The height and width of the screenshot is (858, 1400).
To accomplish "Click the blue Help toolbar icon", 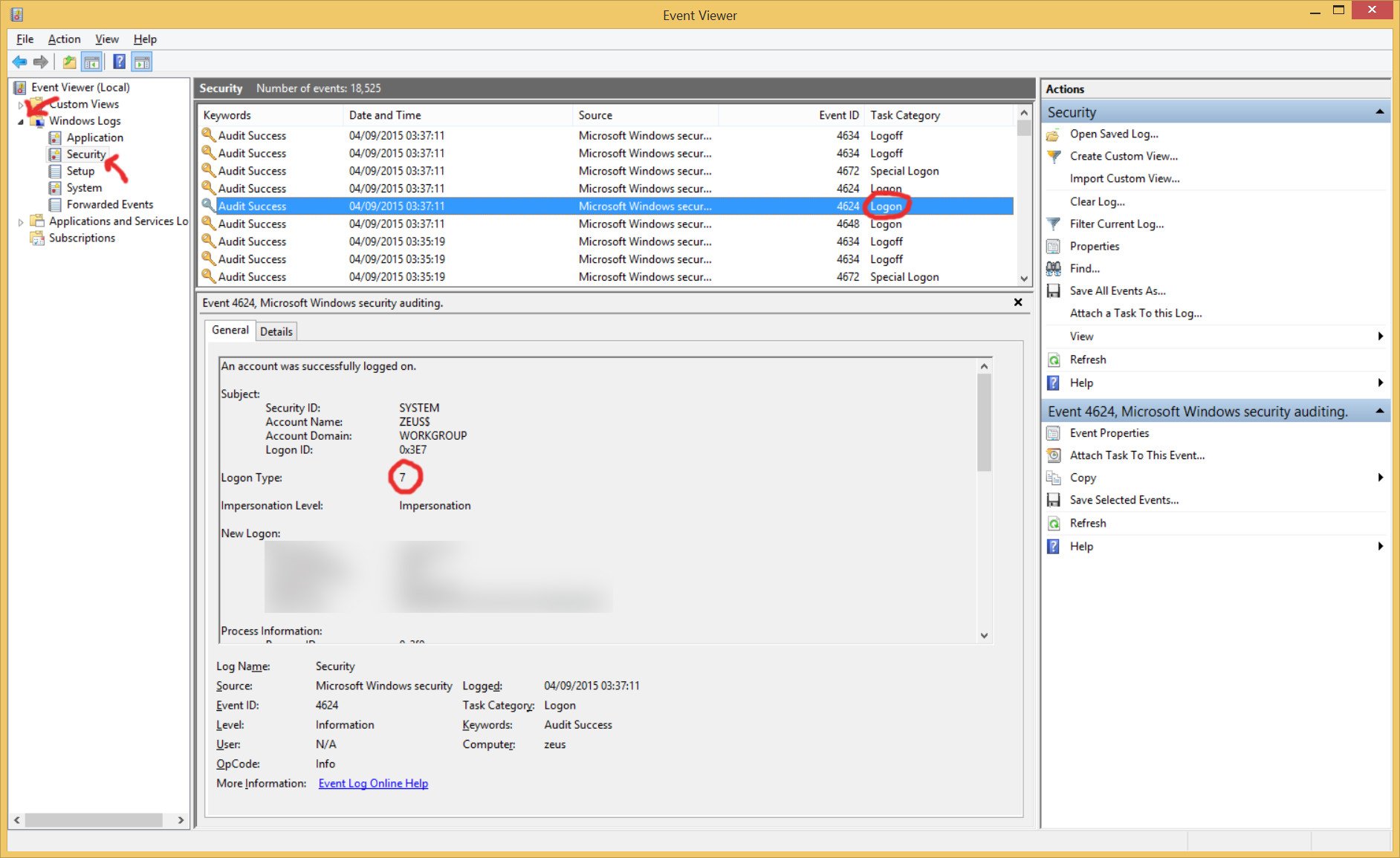I will pyautogui.click(x=119, y=62).
